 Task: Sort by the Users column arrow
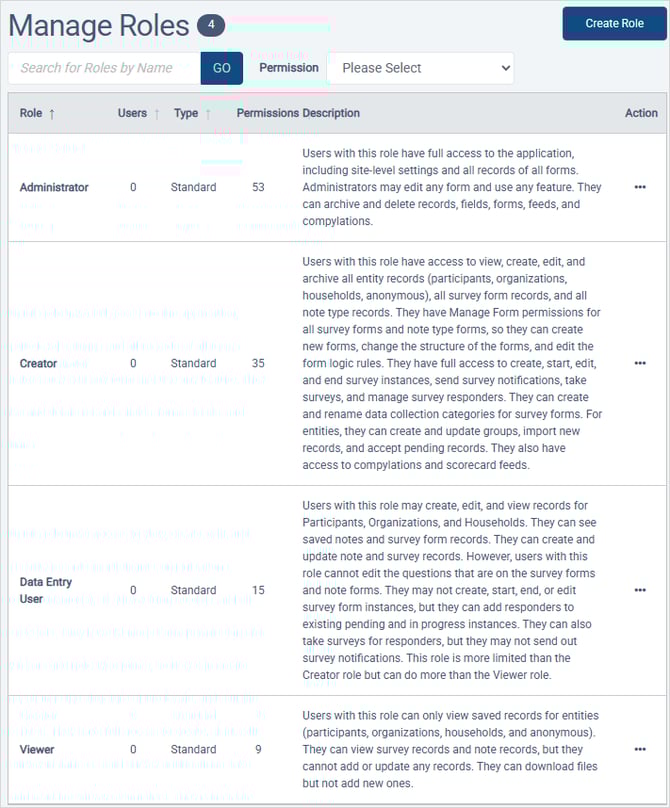156,114
